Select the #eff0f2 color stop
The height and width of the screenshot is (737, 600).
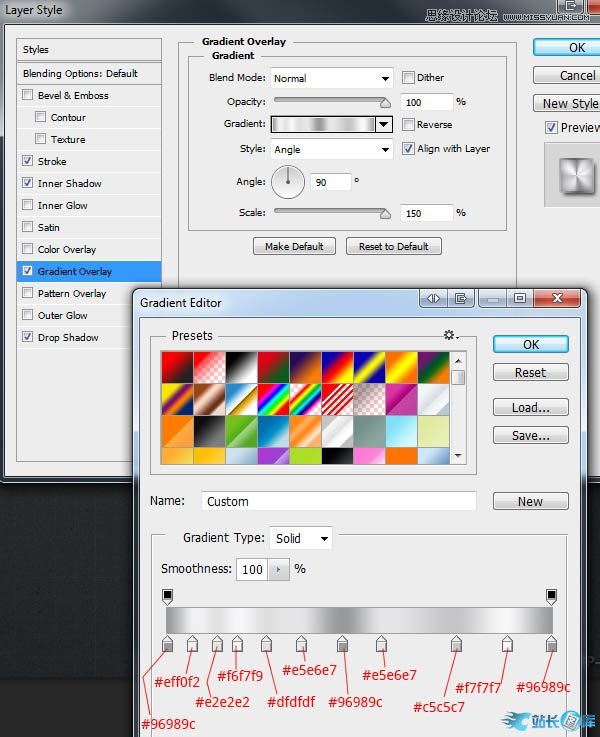point(192,644)
